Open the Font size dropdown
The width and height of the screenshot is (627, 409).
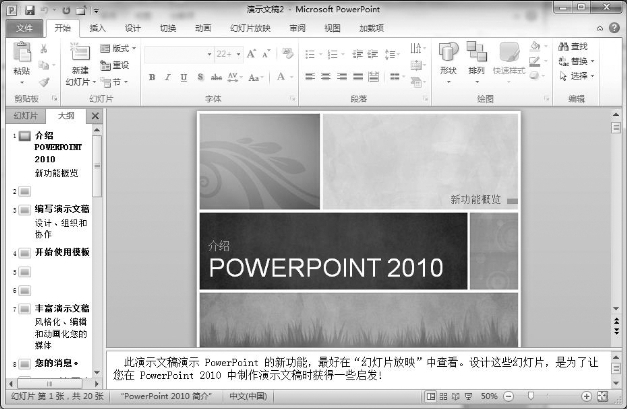[x=239, y=54]
